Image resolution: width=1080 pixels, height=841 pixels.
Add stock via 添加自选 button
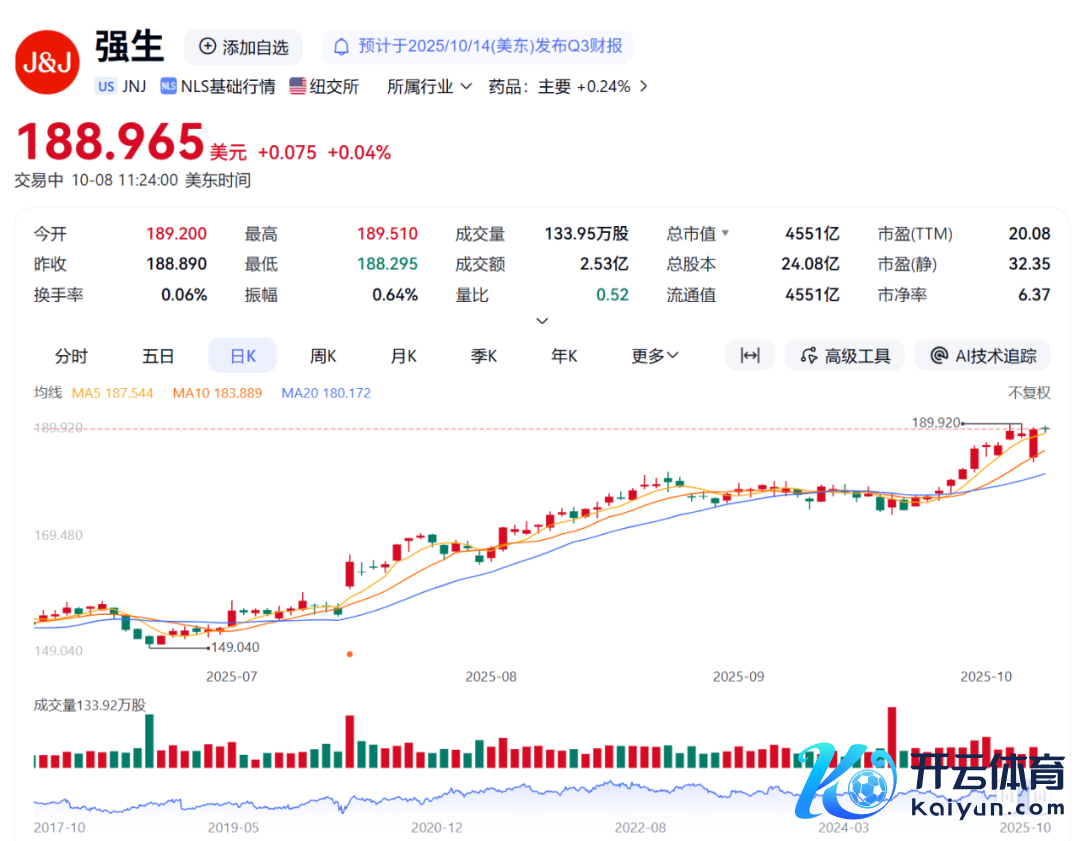tap(243, 47)
